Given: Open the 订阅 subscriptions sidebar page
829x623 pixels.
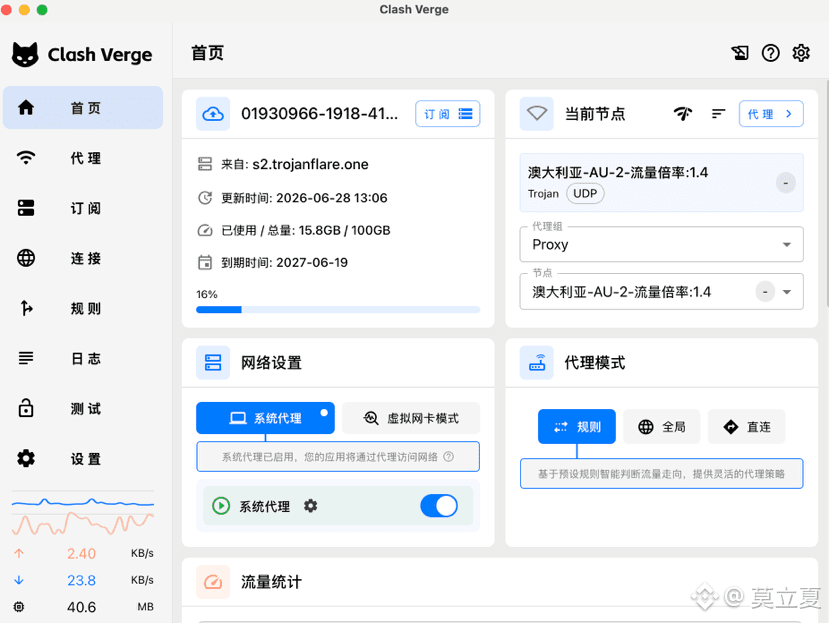Looking at the screenshot, I should click(83, 208).
